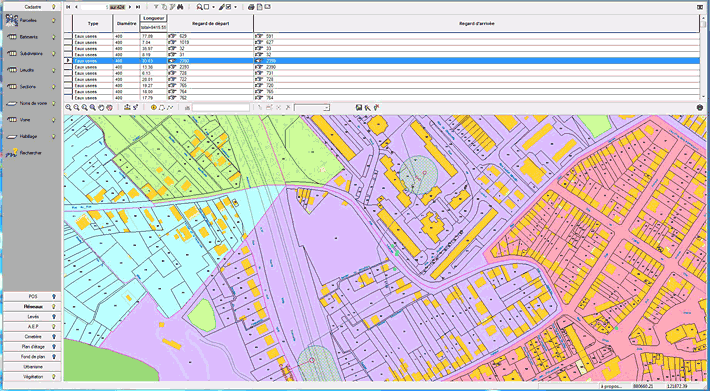Click the save disk icon on map toolbar
The width and height of the screenshot is (710, 391).
click(359, 108)
